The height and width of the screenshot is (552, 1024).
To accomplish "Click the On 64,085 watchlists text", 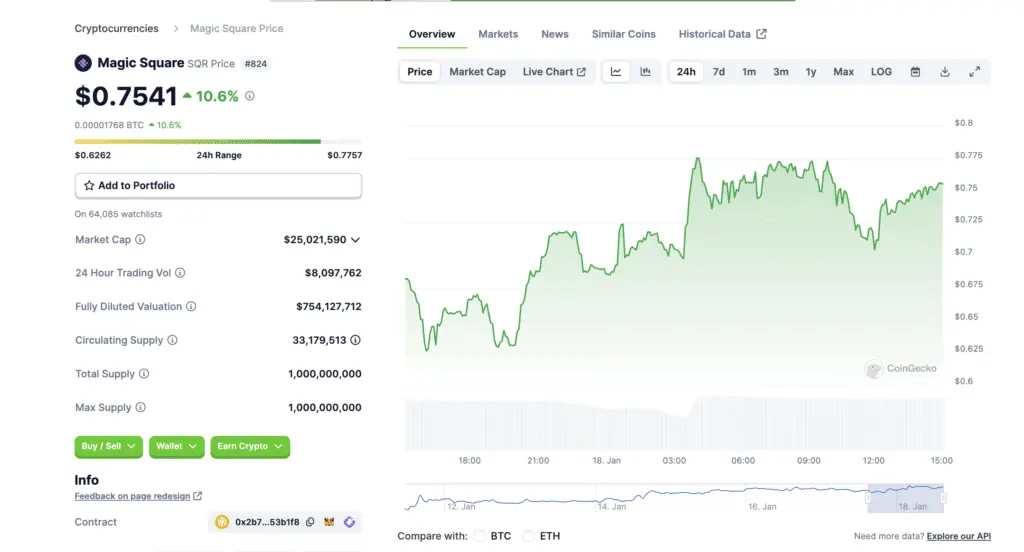I will coord(118,214).
